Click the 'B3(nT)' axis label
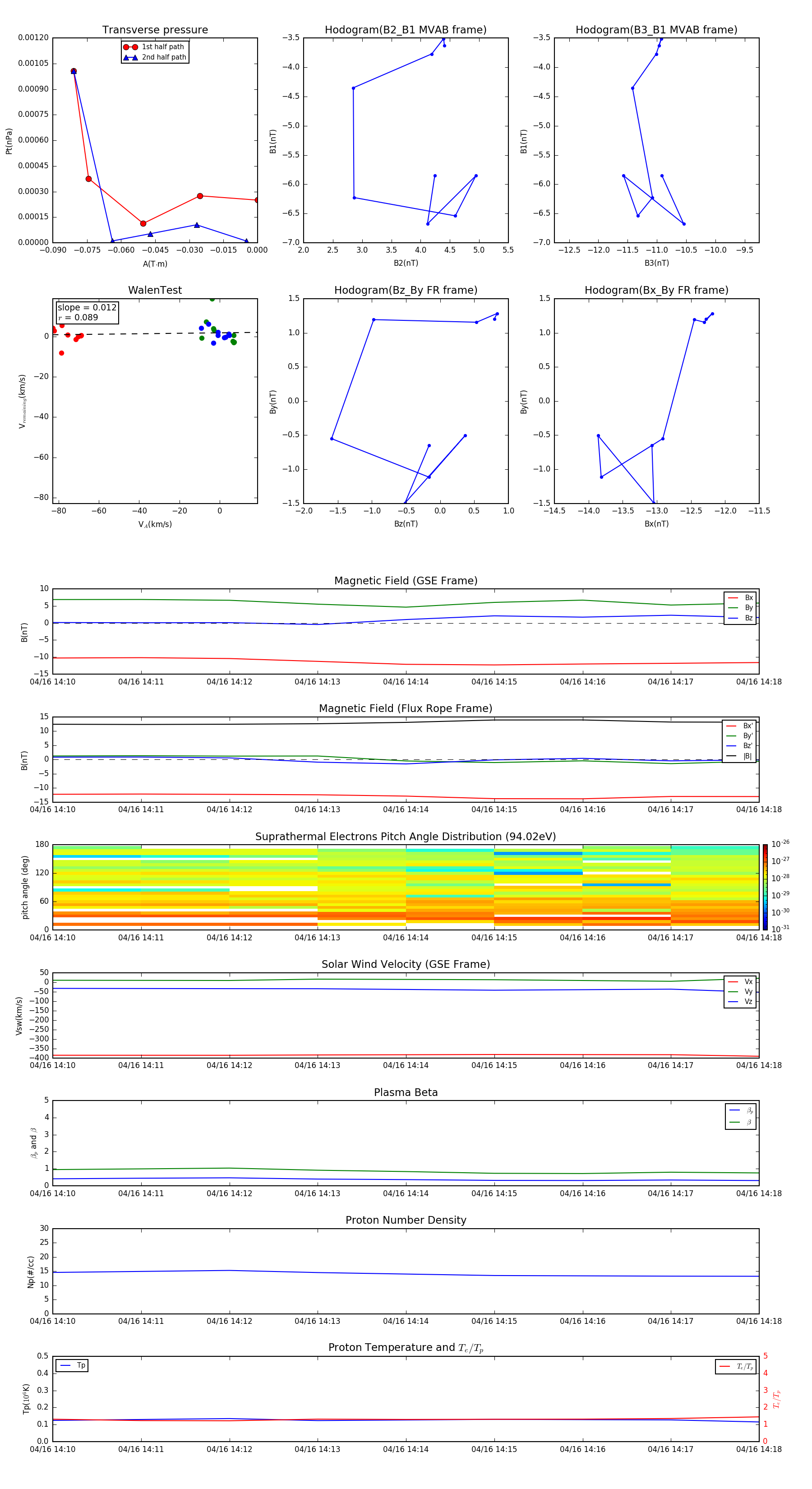Image resolution: width=812 pixels, height=1489 pixels. click(656, 263)
